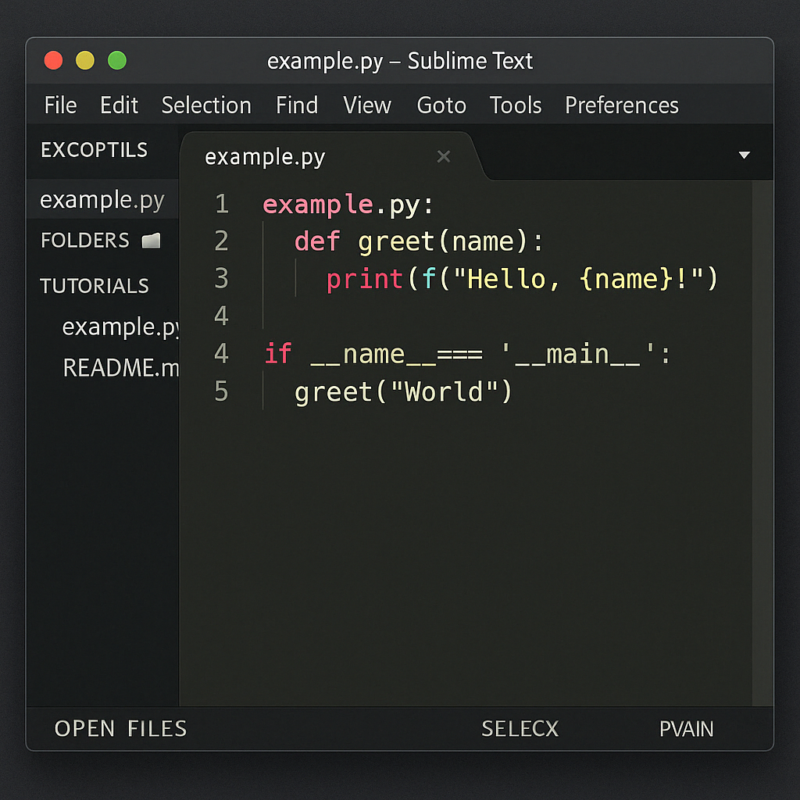Click line number 3 in the gutter
The width and height of the screenshot is (800, 800).
point(221,278)
